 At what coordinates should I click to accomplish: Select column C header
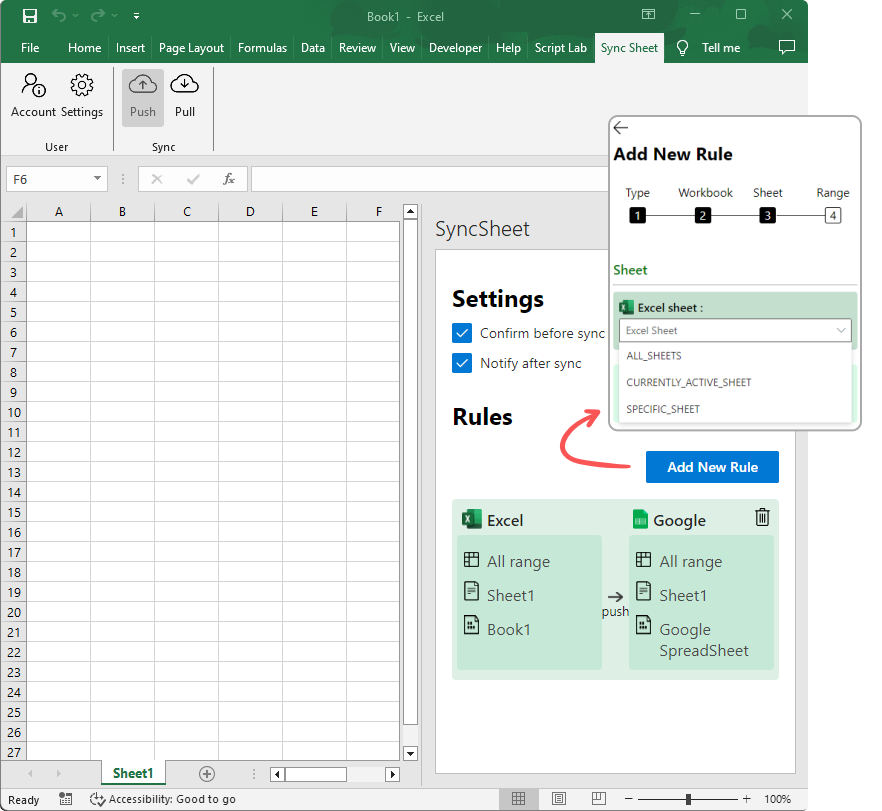pos(187,211)
